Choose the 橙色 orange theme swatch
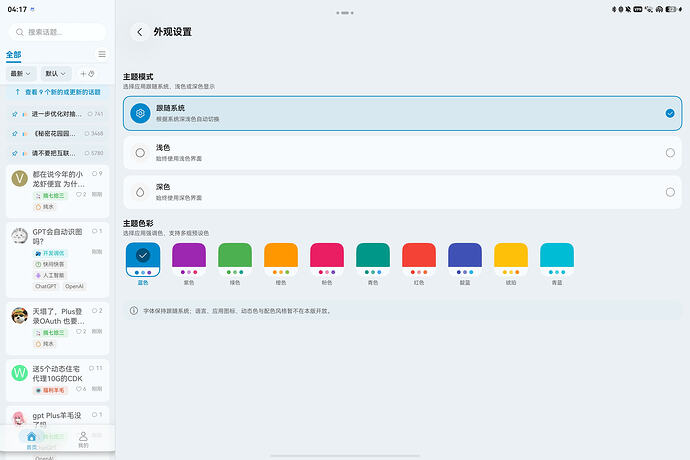690x460 pixels. [x=281, y=260]
